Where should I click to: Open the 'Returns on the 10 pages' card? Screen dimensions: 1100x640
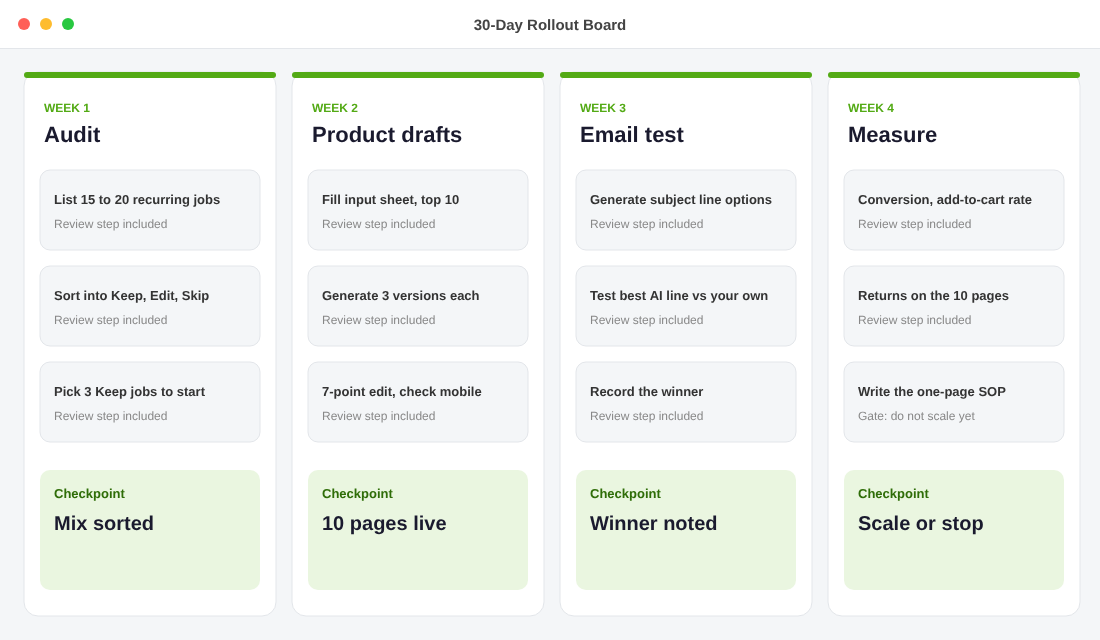[954, 306]
